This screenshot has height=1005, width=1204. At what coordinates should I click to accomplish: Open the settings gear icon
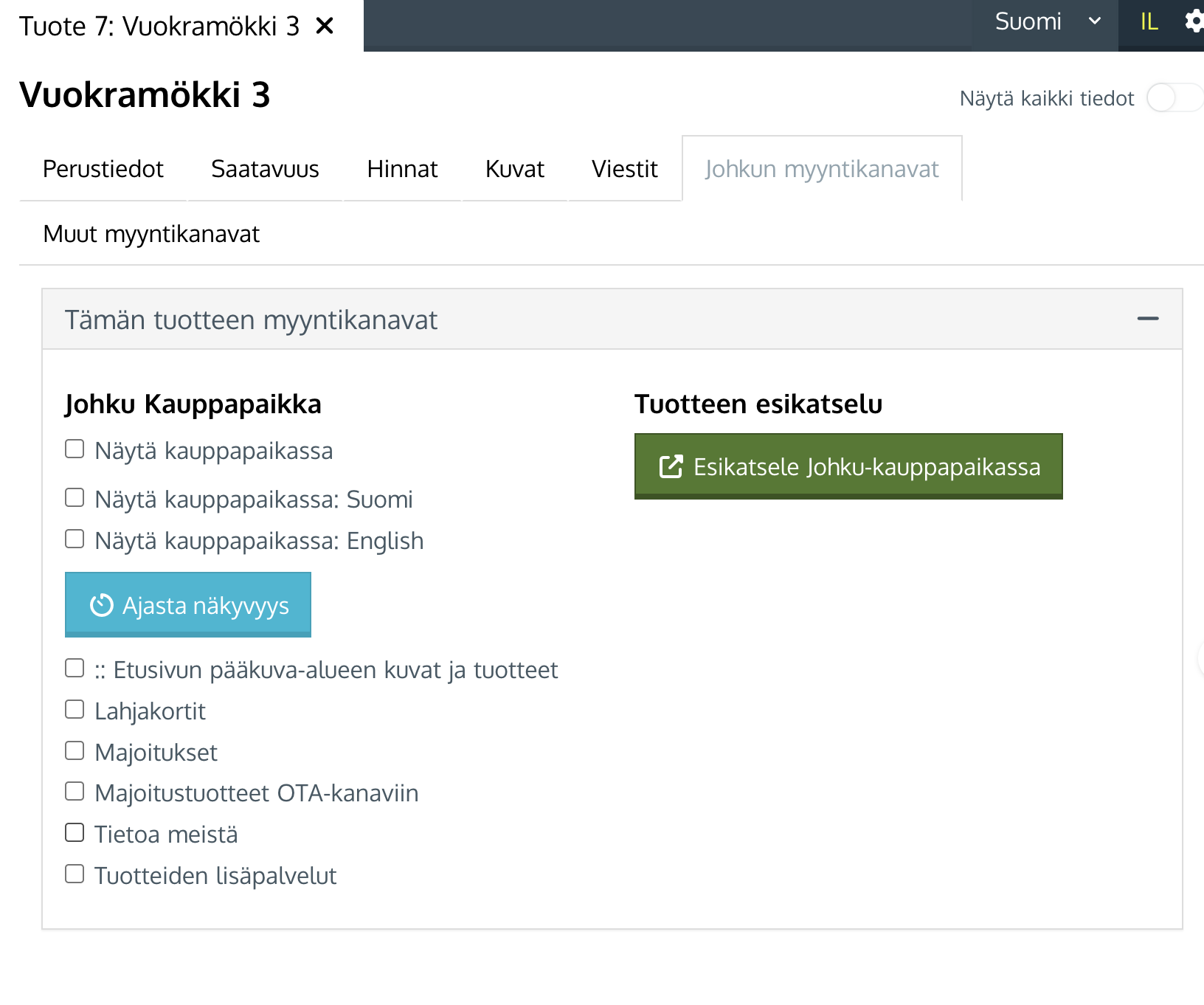click(x=1194, y=21)
